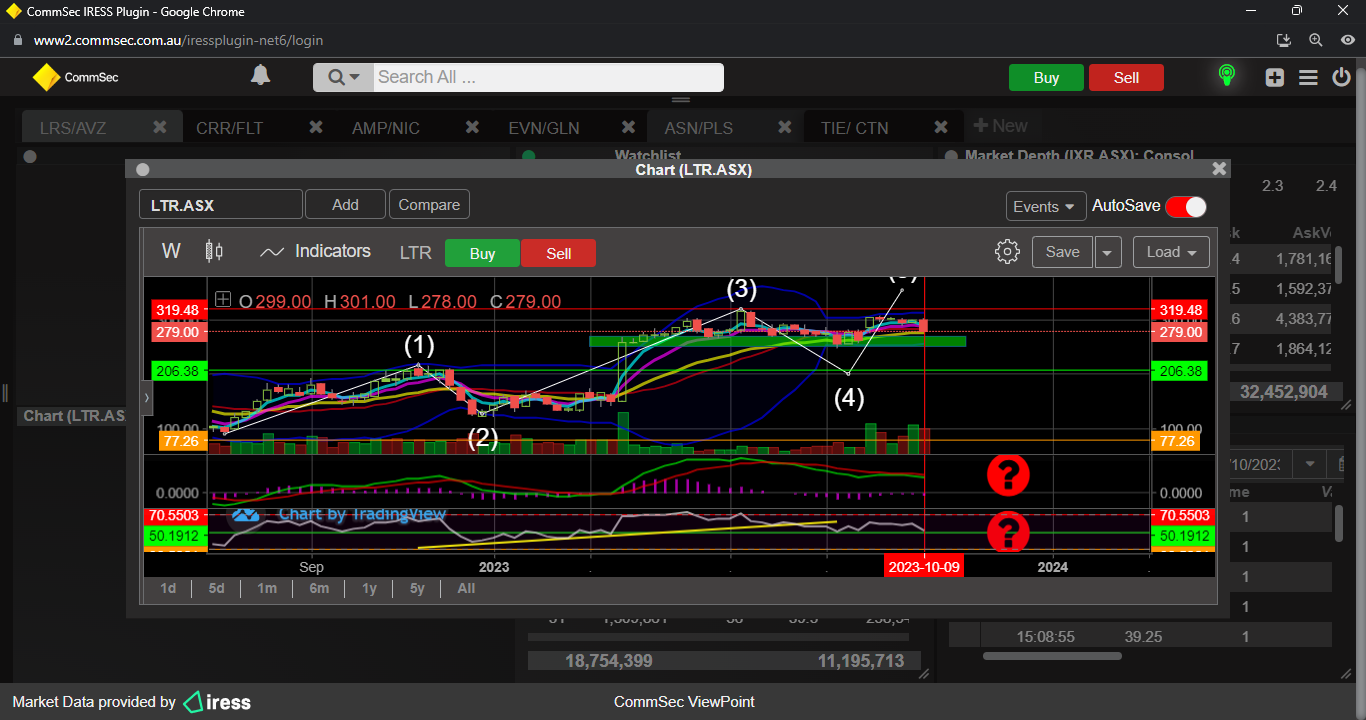Click the Compare button
Viewport: 1366px width, 720px height.
pos(429,204)
